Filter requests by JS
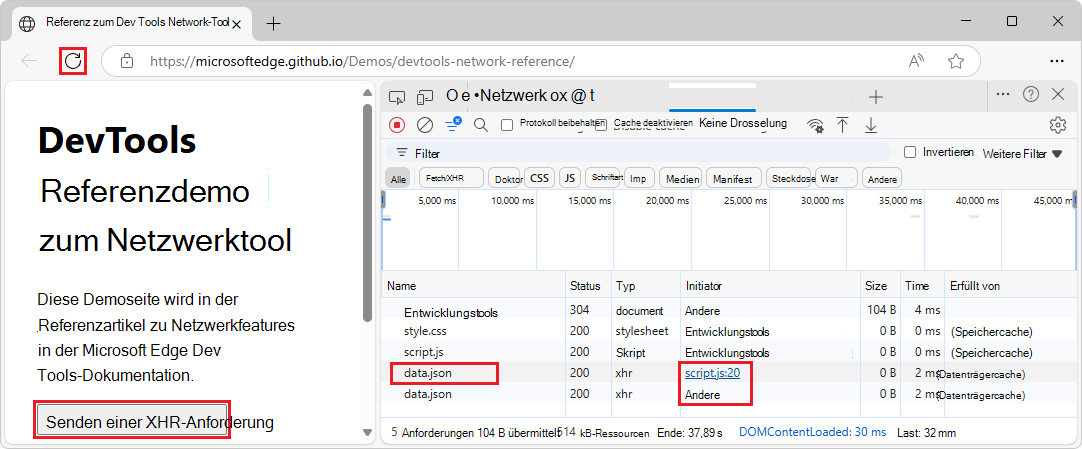Screen dimensions: 1082x449 [569, 178]
